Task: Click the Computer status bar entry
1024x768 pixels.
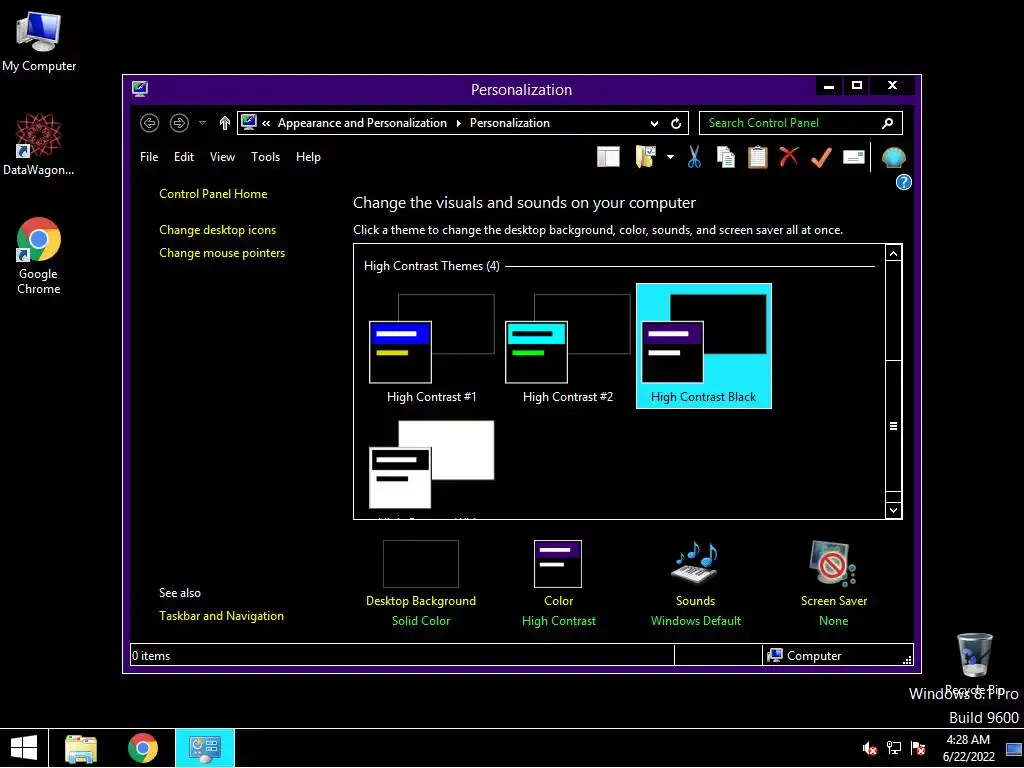Action: pos(805,656)
